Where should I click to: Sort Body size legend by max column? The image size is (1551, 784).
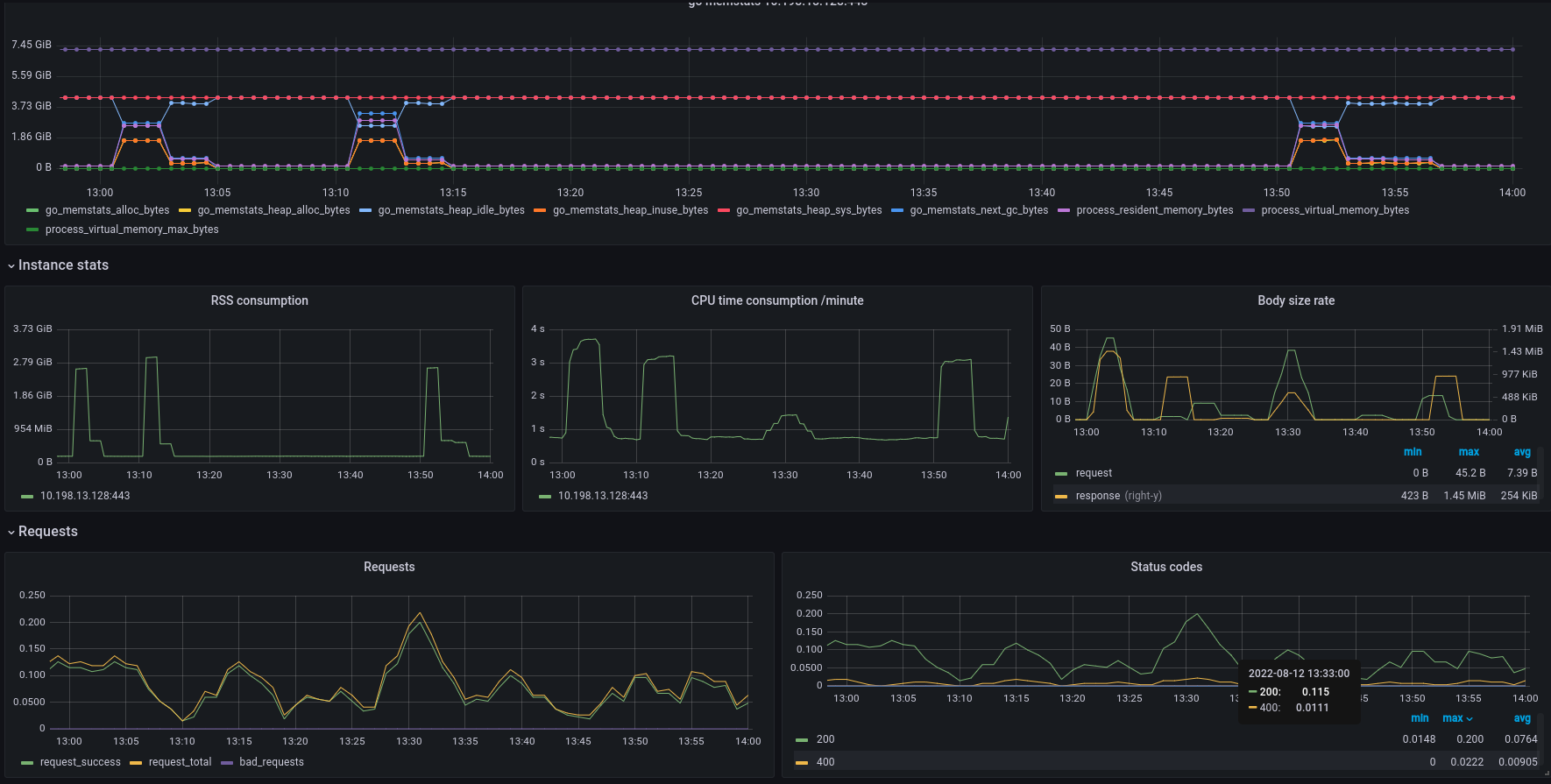pyautogui.click(x=1469, y=452)
